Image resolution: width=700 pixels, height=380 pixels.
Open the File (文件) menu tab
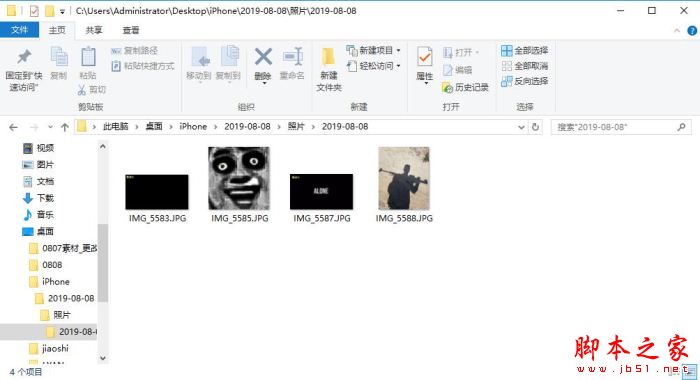(x=20, y=30)
